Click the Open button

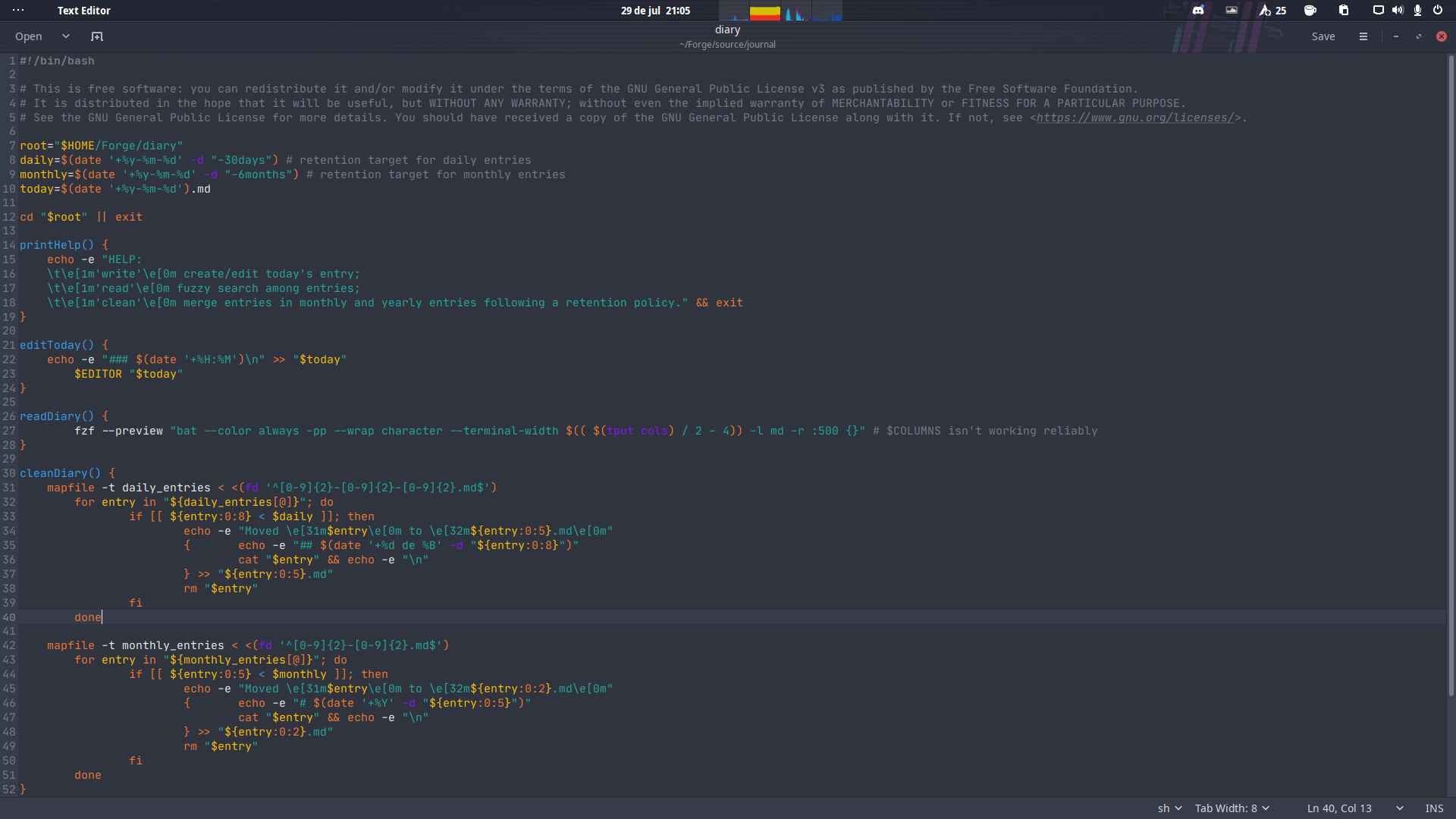tap(29, 36)
